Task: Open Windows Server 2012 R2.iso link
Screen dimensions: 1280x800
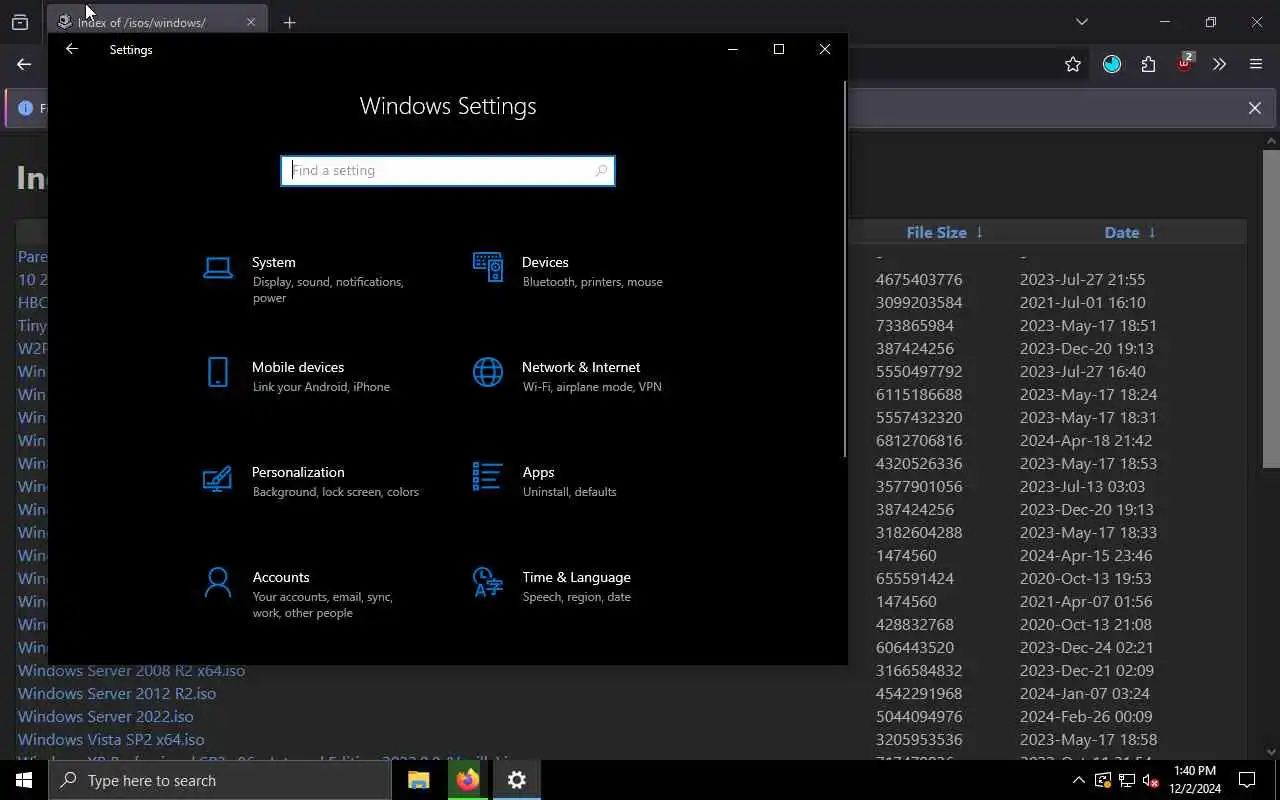Action: 117,693
